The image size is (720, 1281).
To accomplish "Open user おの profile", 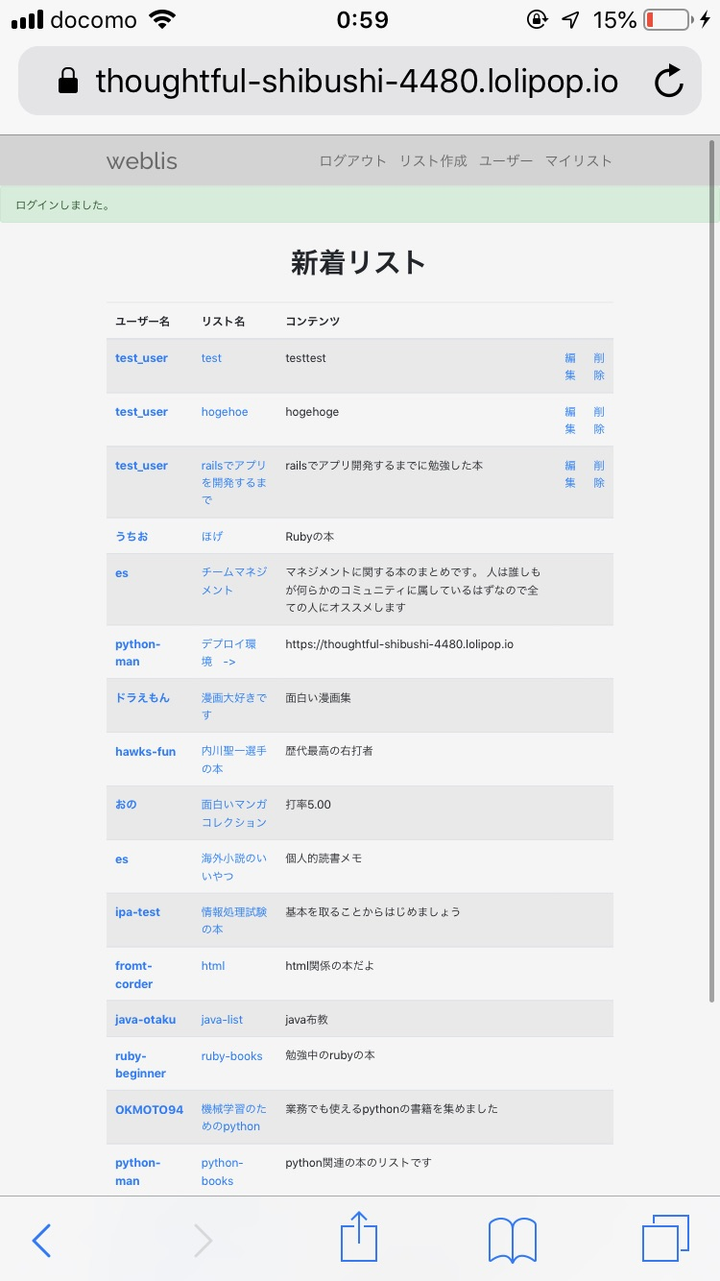I will click(x=126, y=805).
